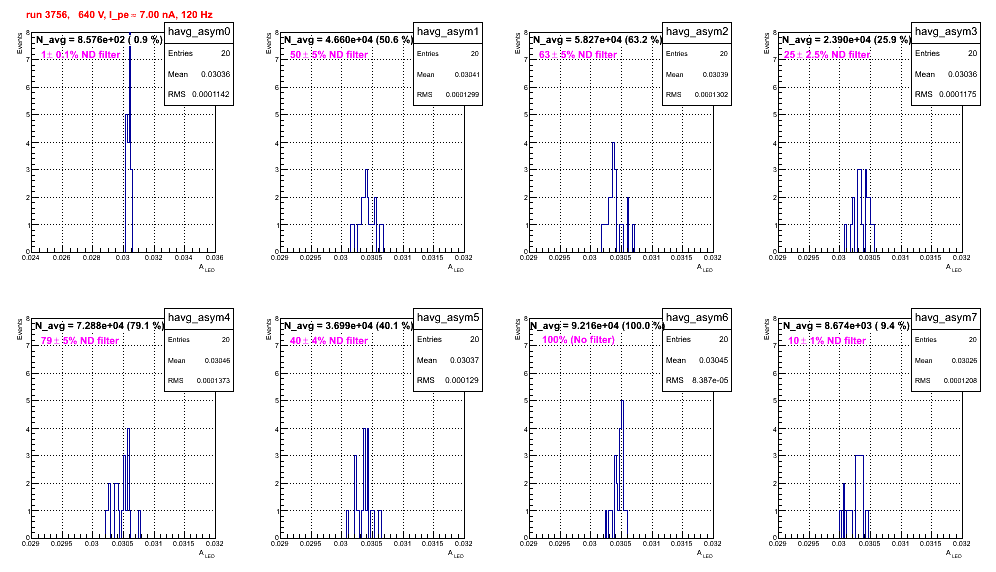Click the magenta 100% (No filter) label
This screenshot has width=996, height=572.
pos(579,340)
